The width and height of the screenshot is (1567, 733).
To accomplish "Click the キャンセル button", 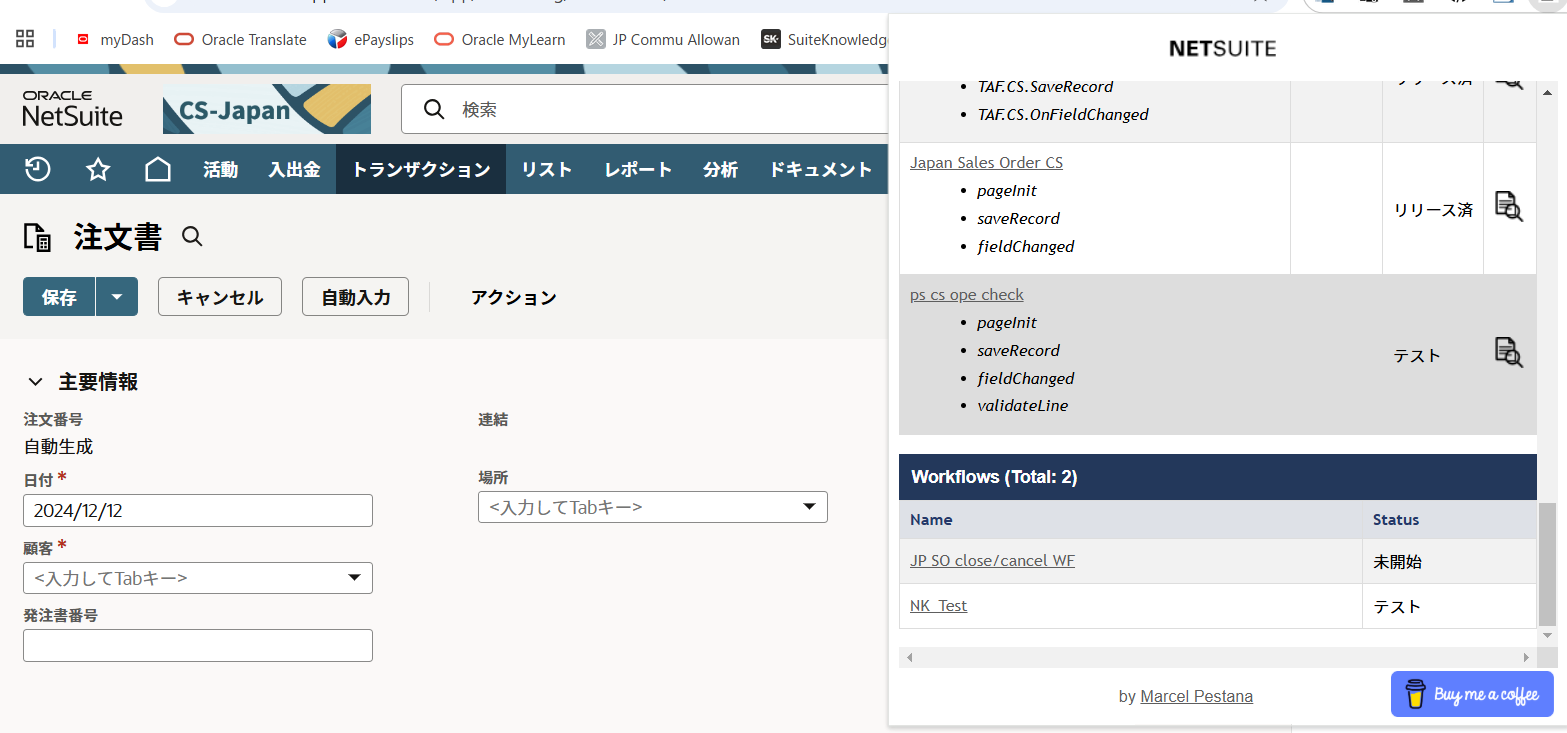I will click(220, 297).
